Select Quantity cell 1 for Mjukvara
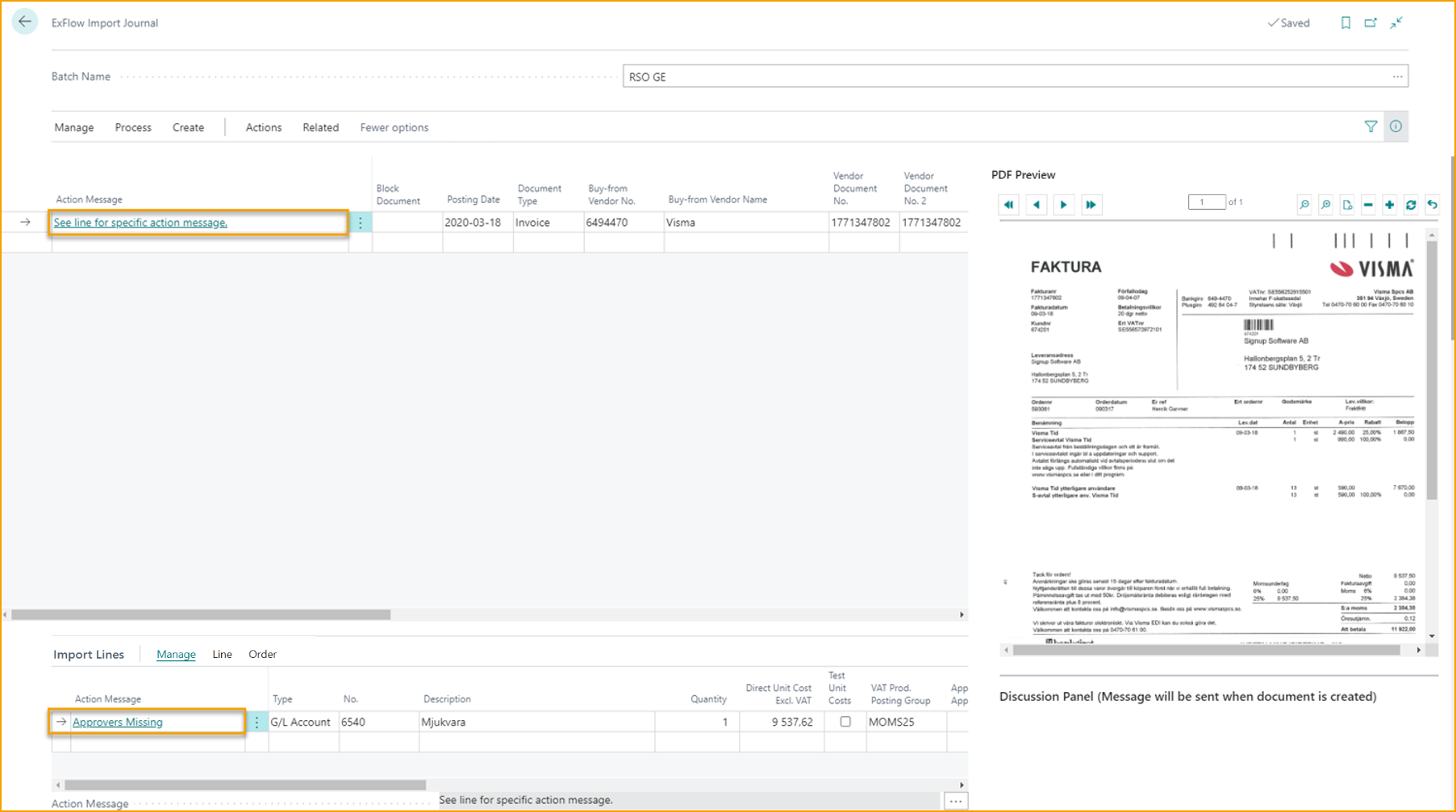Screen dimensions: 1456x812 click(x=696, y=722)
